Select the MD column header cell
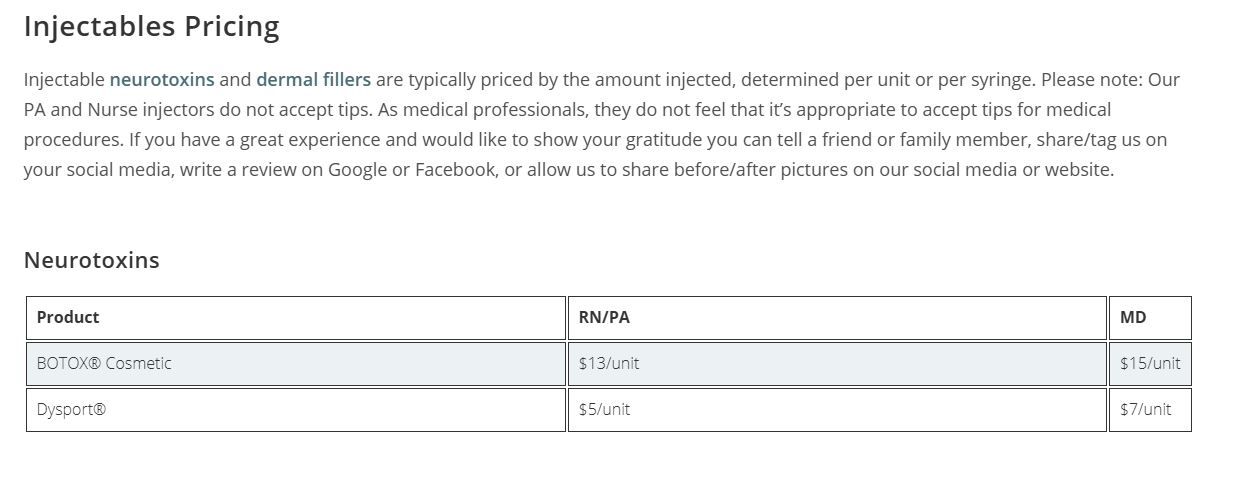The image size is (1243, 484). tap(1133, 317)
